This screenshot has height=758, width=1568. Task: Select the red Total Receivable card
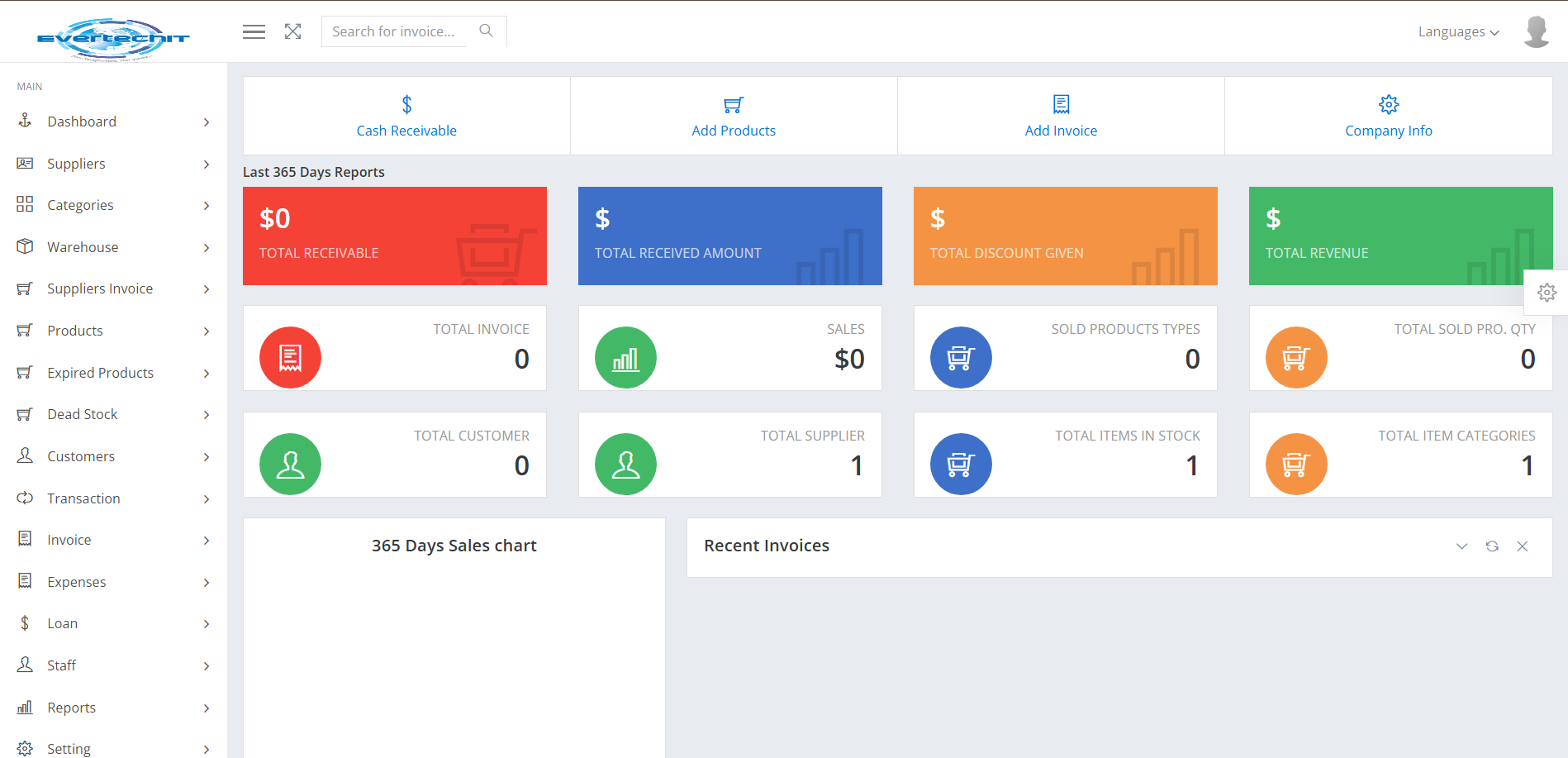click(x=395, y=236)
